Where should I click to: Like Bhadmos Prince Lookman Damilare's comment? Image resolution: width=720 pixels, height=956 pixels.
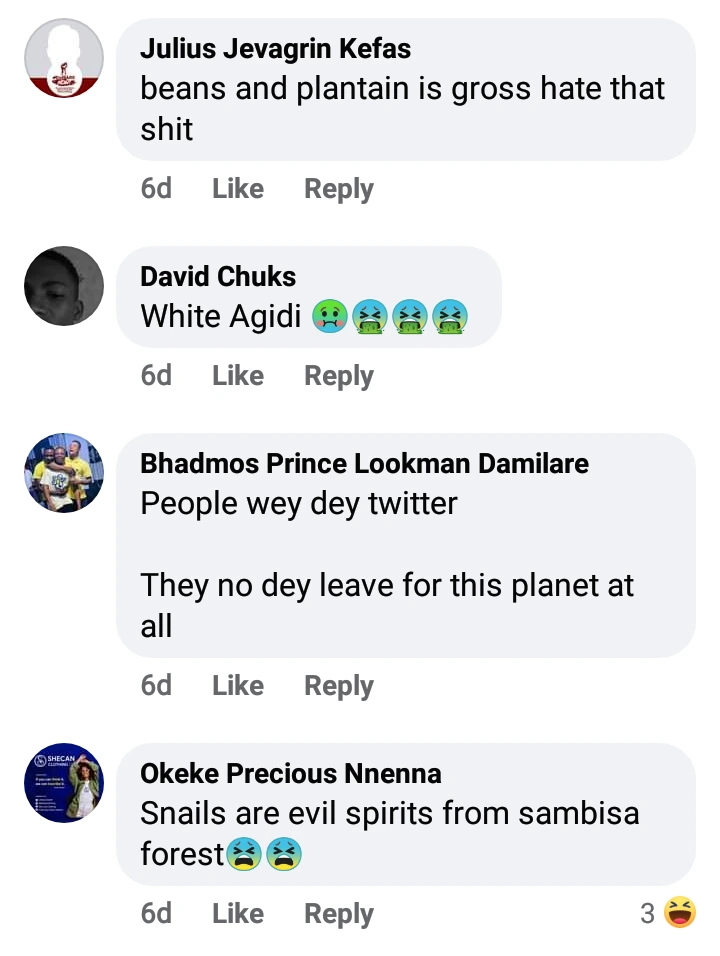238,686
